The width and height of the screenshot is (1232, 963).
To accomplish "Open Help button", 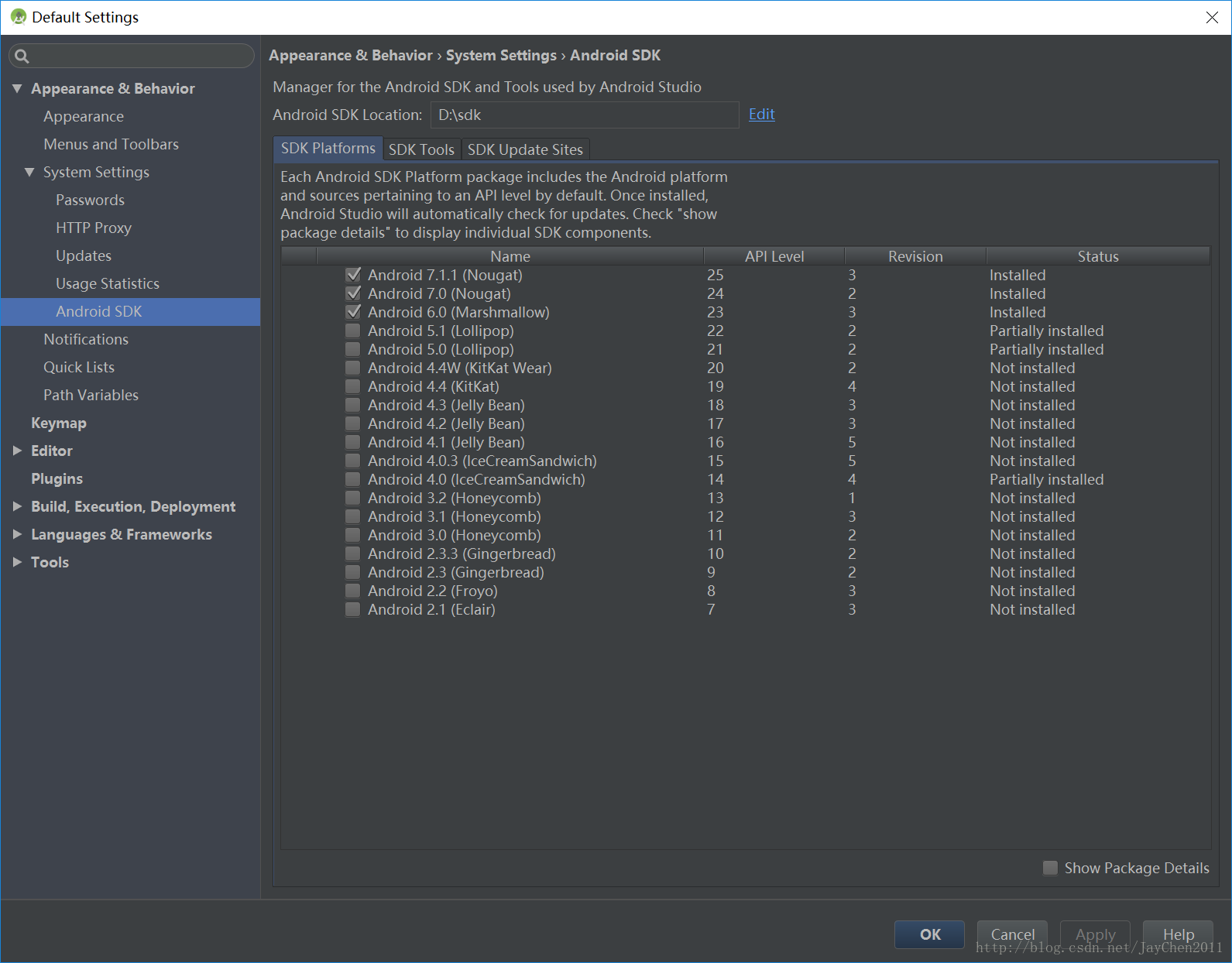I will (1178, 934).
